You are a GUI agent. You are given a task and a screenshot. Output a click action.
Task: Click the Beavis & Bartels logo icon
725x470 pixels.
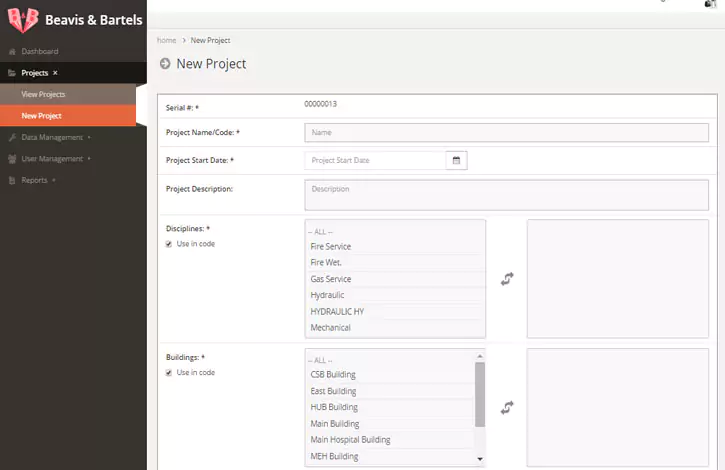pos(22,20)
